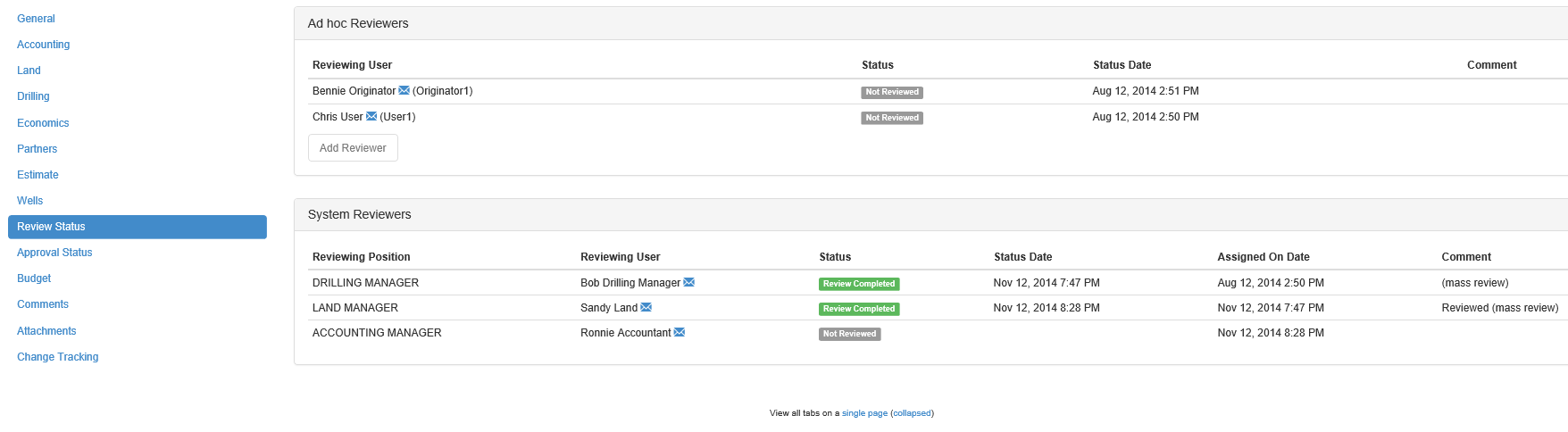The width and height of the screenshot is (1568, 432).
Task: Click envelope icon next to Sandy Land
Action: coord(646,307)
